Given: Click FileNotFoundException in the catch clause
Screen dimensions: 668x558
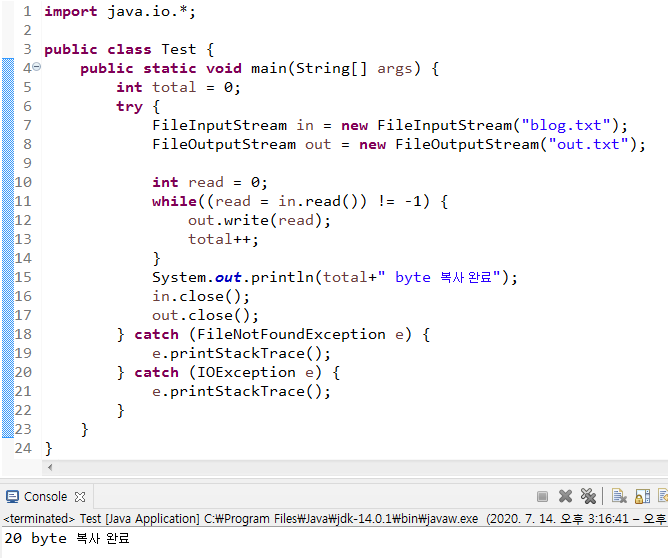Looking at the screenshot, I should tap(291, 334).
